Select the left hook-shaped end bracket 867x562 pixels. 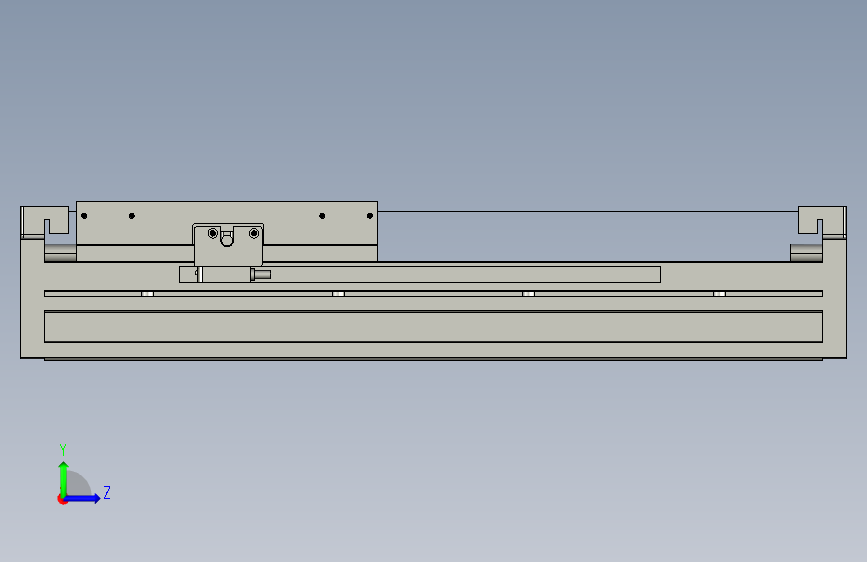pos(45,221)
